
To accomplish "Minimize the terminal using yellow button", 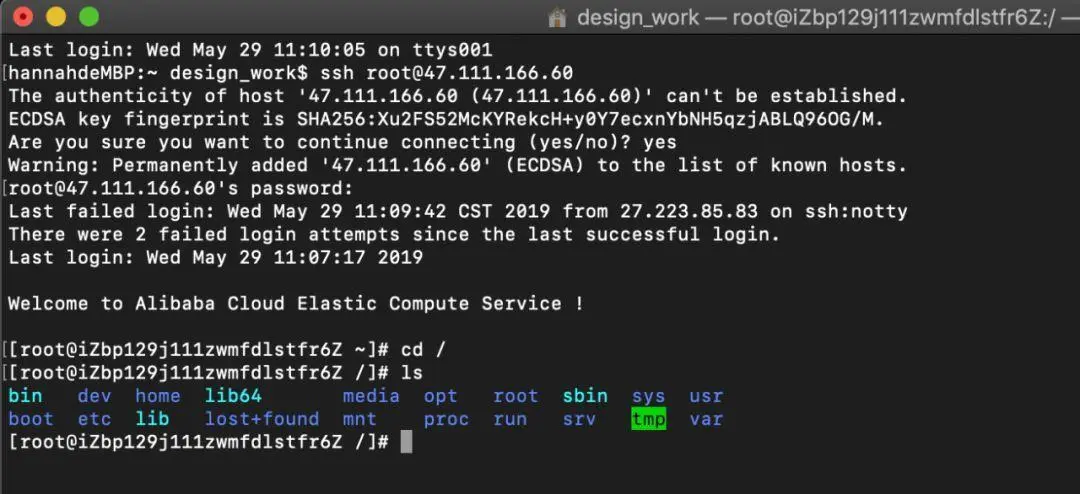I will (56, 17).
